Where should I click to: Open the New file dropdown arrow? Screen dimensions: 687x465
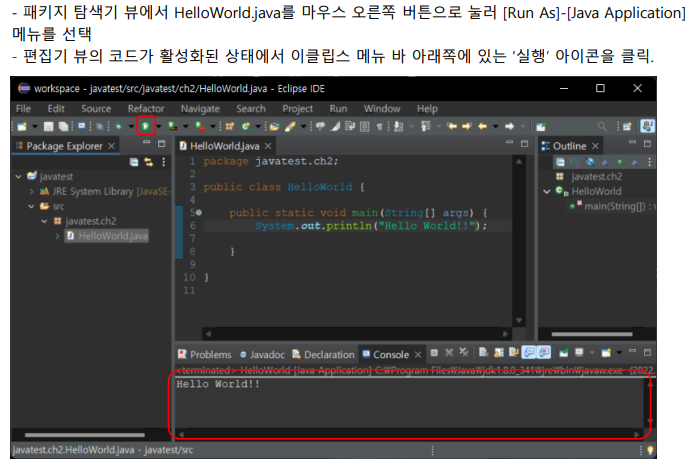click(35, 127)
